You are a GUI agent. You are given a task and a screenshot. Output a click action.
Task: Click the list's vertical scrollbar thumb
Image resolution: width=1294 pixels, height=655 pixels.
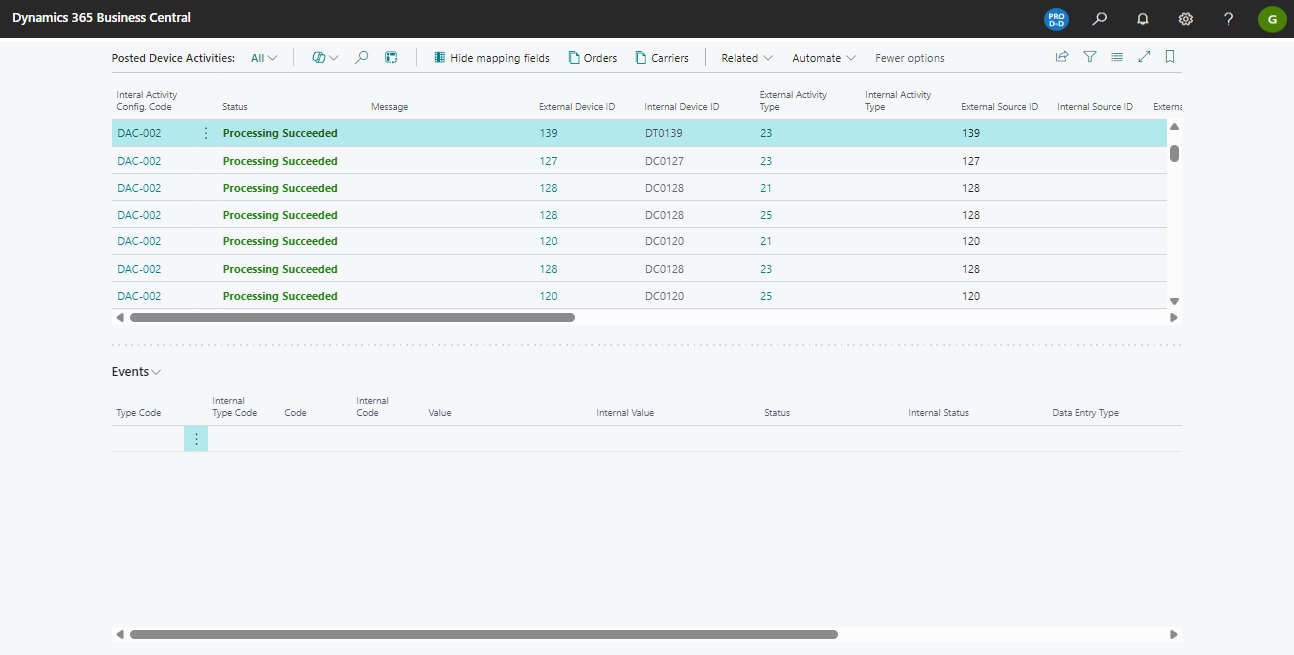coord(1174,153)
